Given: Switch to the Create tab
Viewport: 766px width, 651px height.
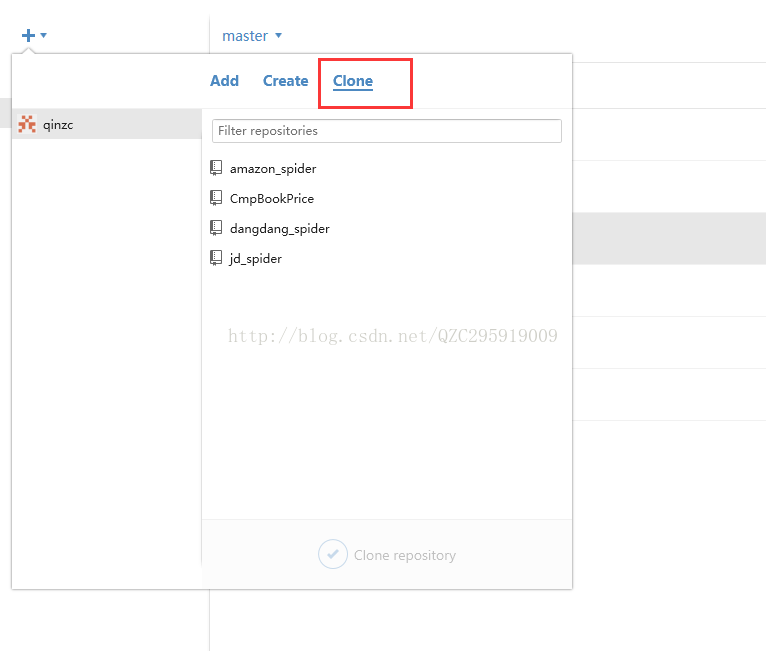Looking at the screenshot, I should tap(285, 81).
